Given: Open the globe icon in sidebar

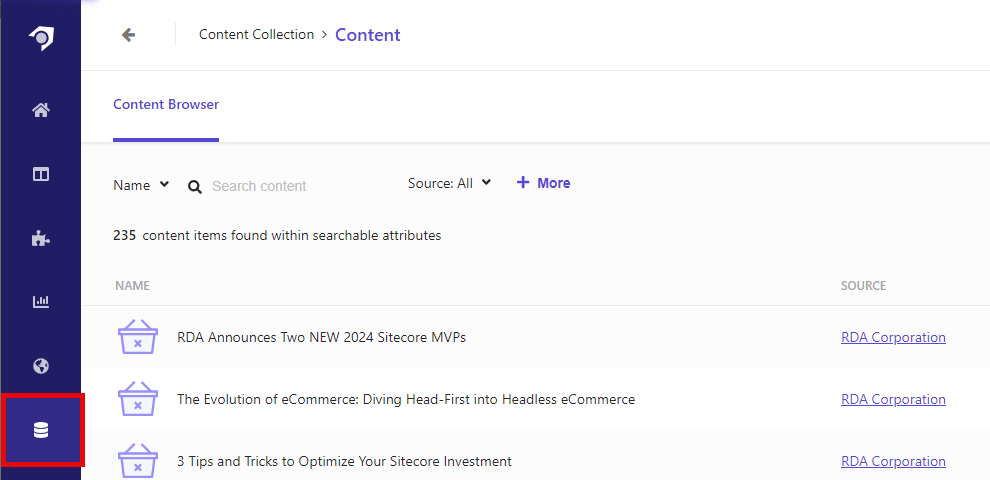Looking at the screenshot, I should pos(41,366).
